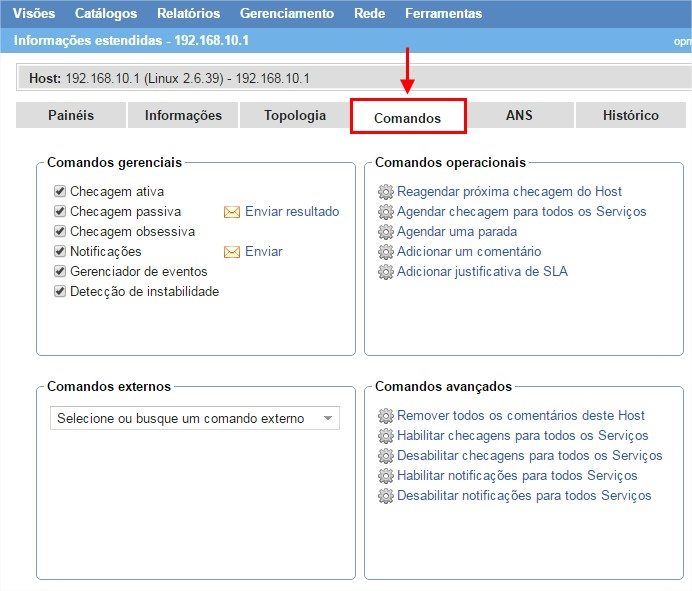This screenshot has width=692, height=591.
Task: Click Agendar checagem para todos os Serviços link
Action: (521, 212)
